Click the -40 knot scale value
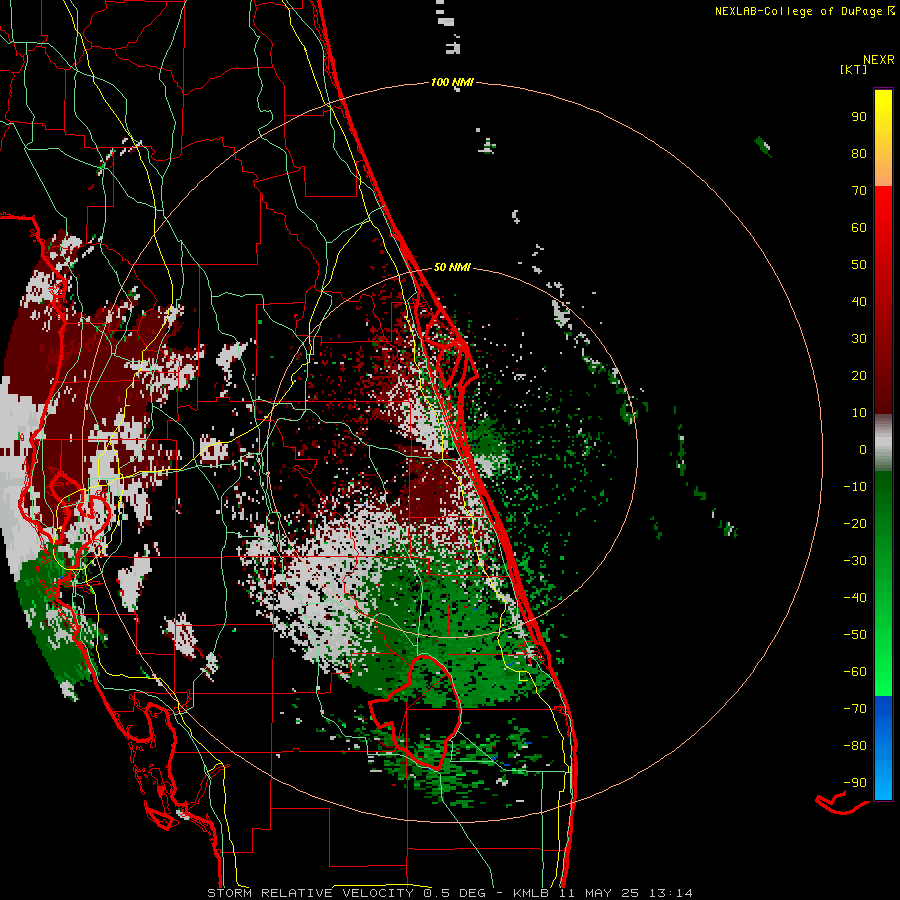 tap(855, 598)
